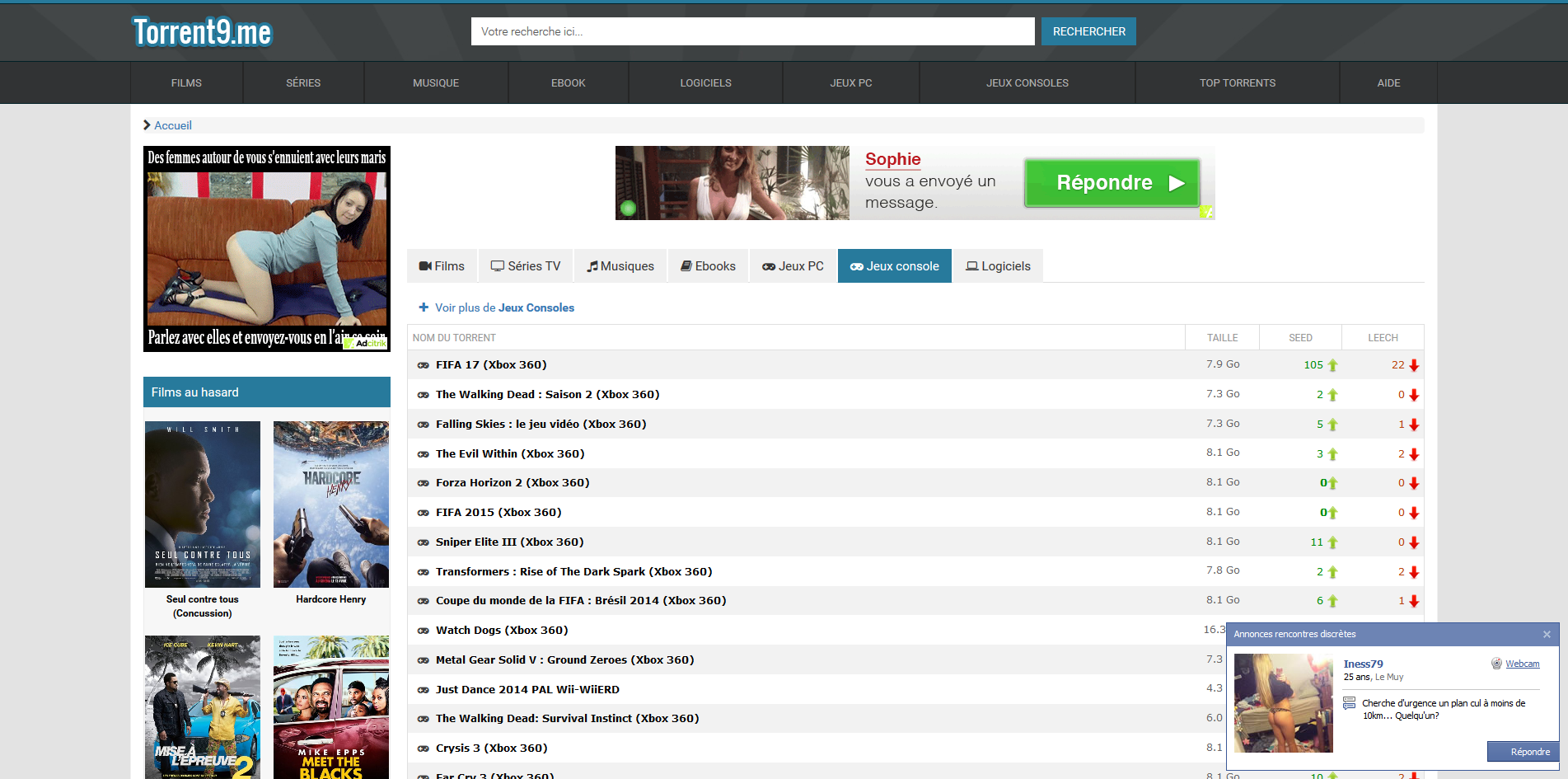This screenshot has height=779, width=1568.
Task: Focus the Votre recherche ici search field
Action: click(x=752, y=31)
